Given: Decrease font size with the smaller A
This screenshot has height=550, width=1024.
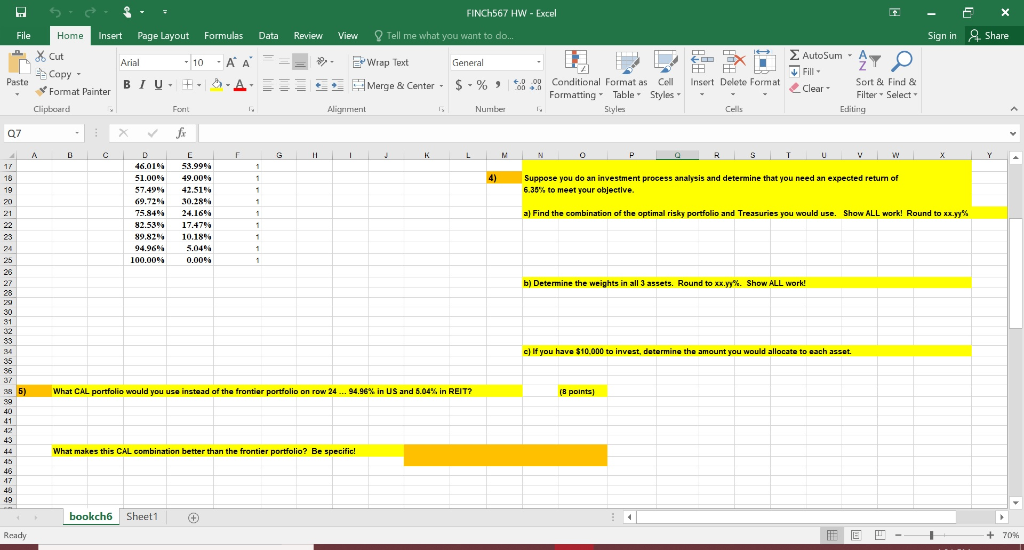Looking at the screenshot, I should click(x=246, y=63).
